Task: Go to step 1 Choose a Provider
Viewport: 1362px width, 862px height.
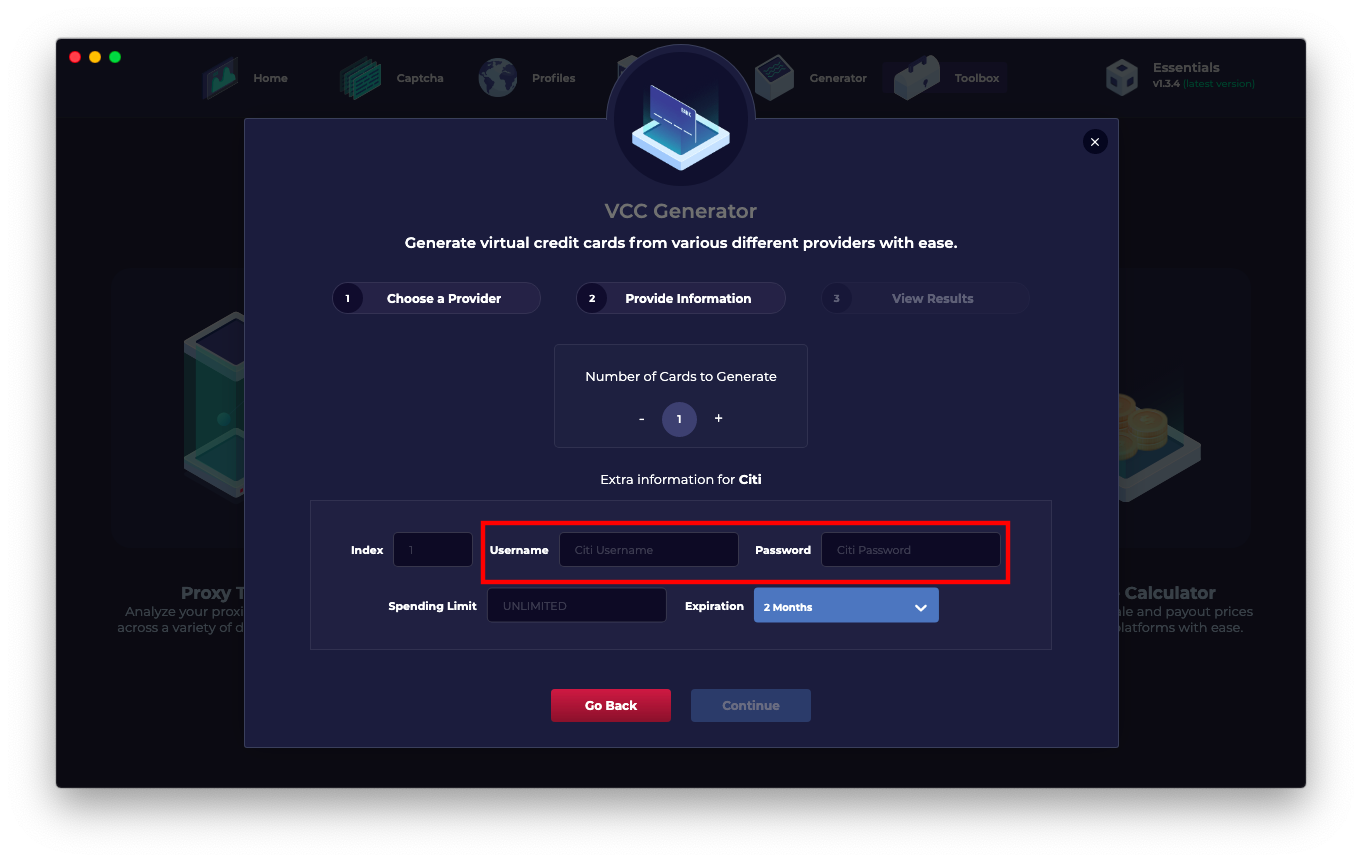Action: 436,298
